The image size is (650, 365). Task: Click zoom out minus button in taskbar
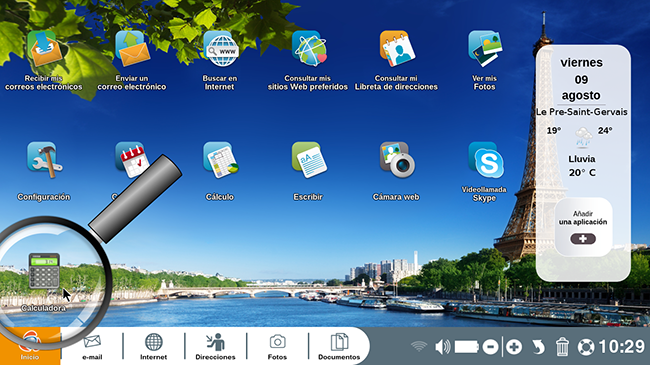(490, 347)
